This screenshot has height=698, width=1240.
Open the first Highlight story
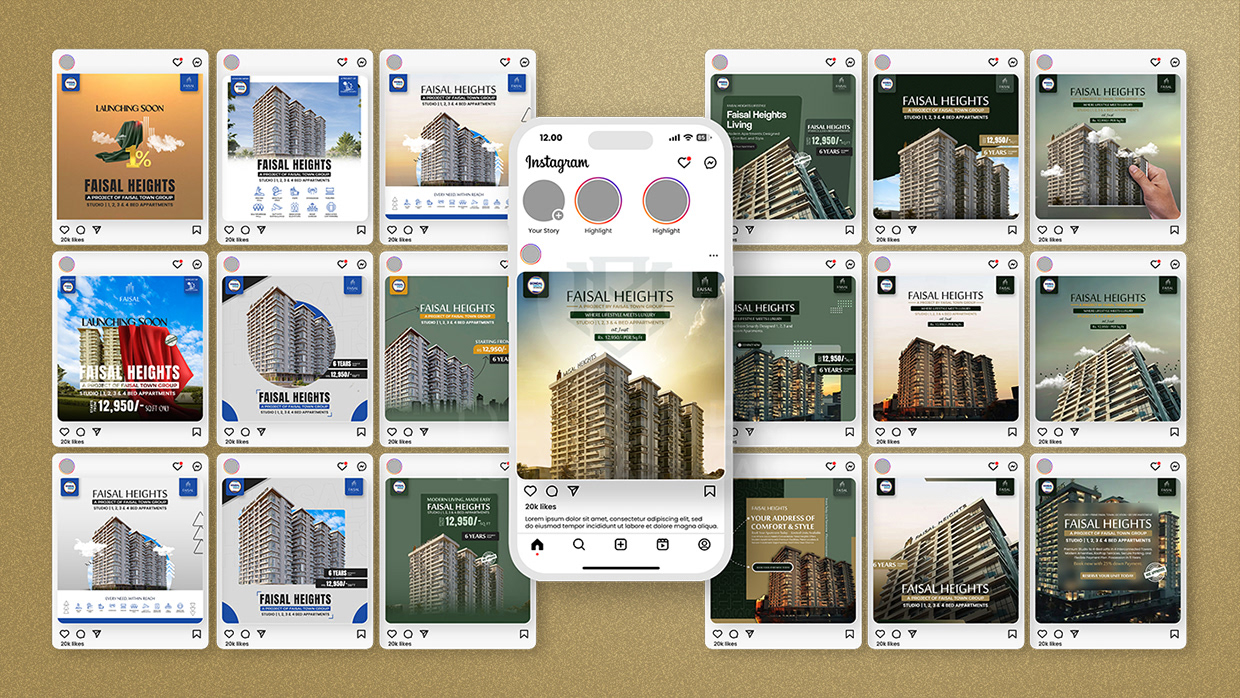598,201
